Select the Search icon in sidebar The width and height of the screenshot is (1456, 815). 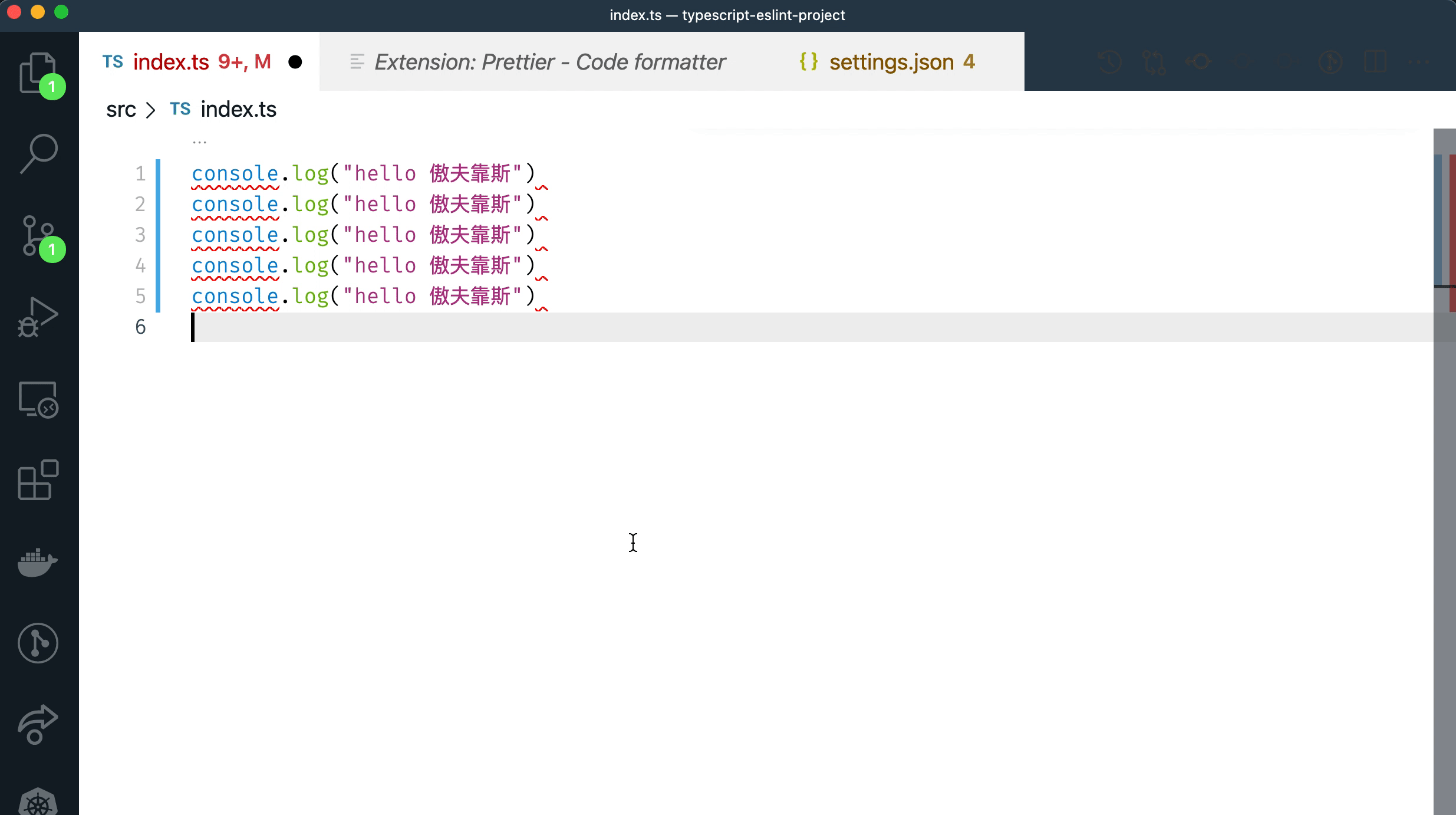(40, 151)
